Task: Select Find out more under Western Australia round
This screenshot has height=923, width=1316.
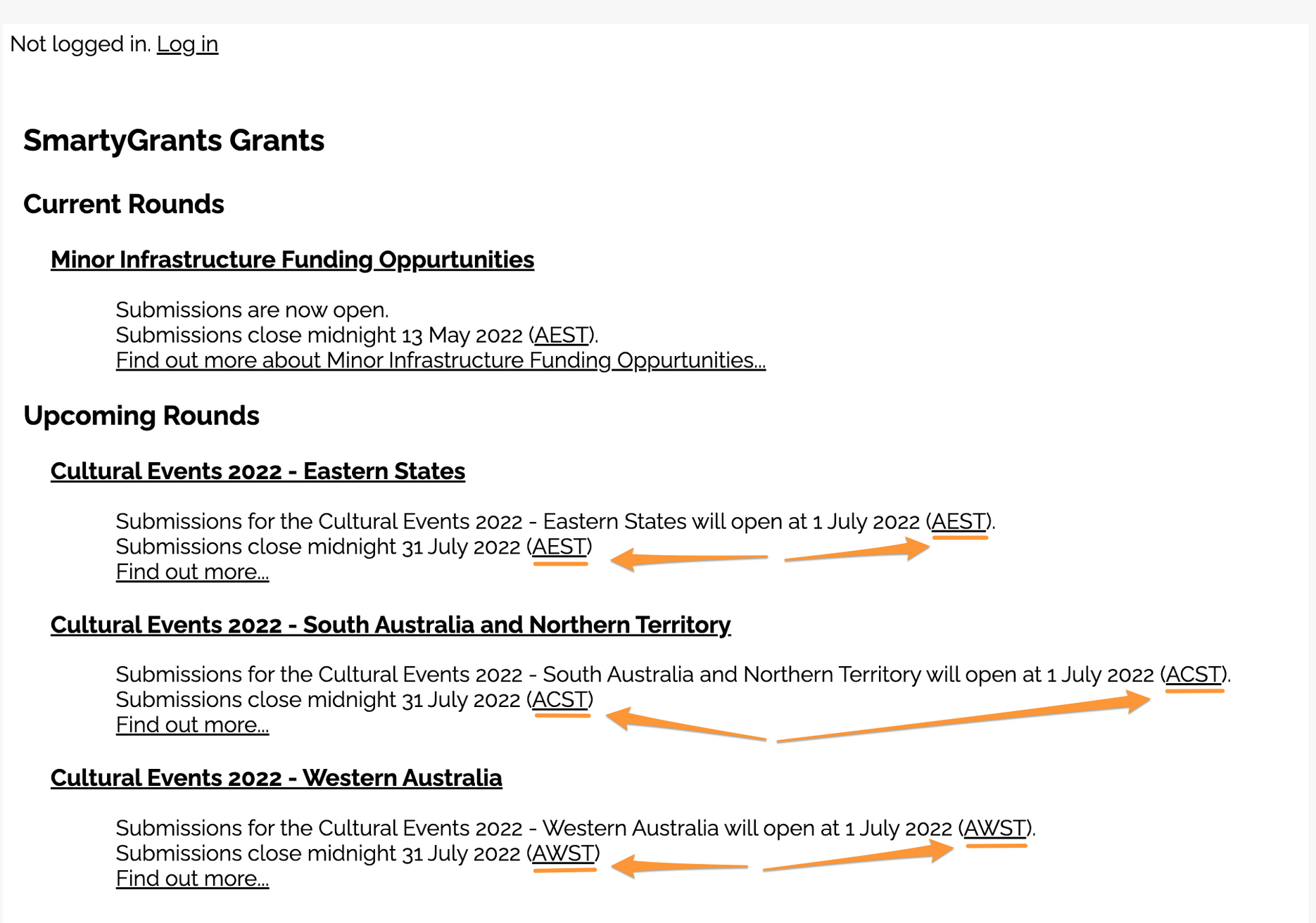Action: (x=192, y=879)
